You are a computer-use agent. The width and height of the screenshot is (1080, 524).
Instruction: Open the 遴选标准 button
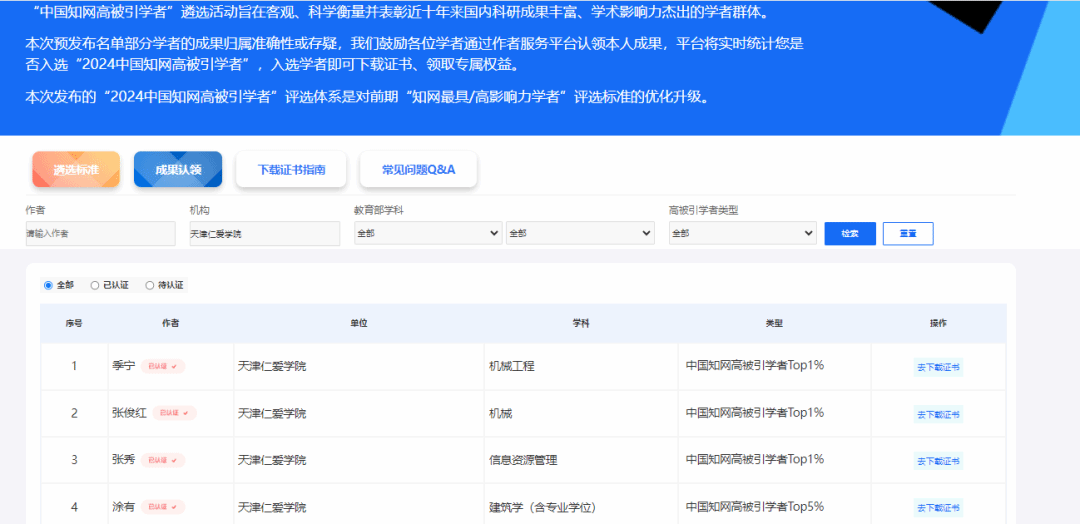pyautogui.click(x=76, y=169)
